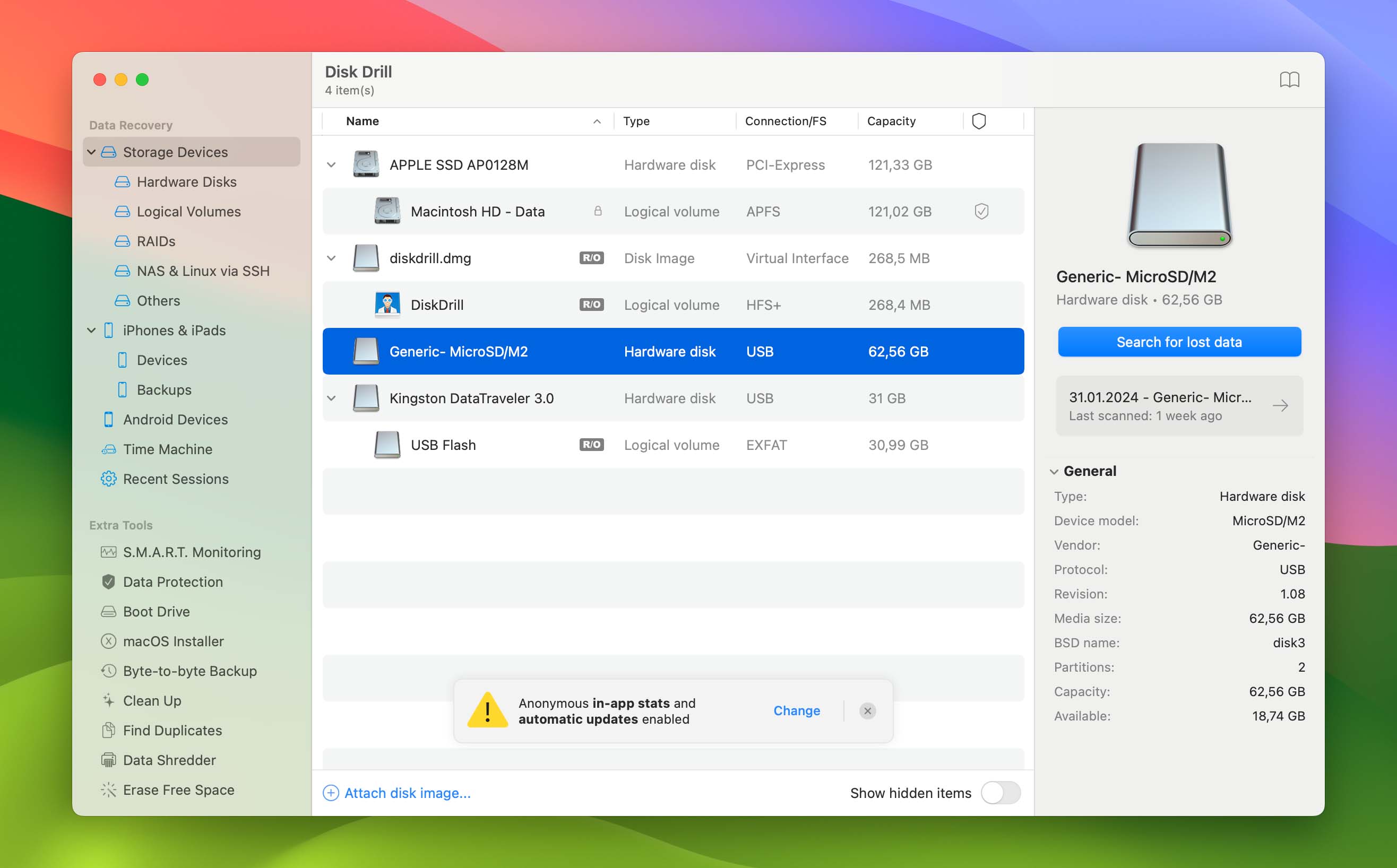This screenshot has width=1397, height=868.
Task: Dismiss the in-app stats notification
Action: (867, 711)
